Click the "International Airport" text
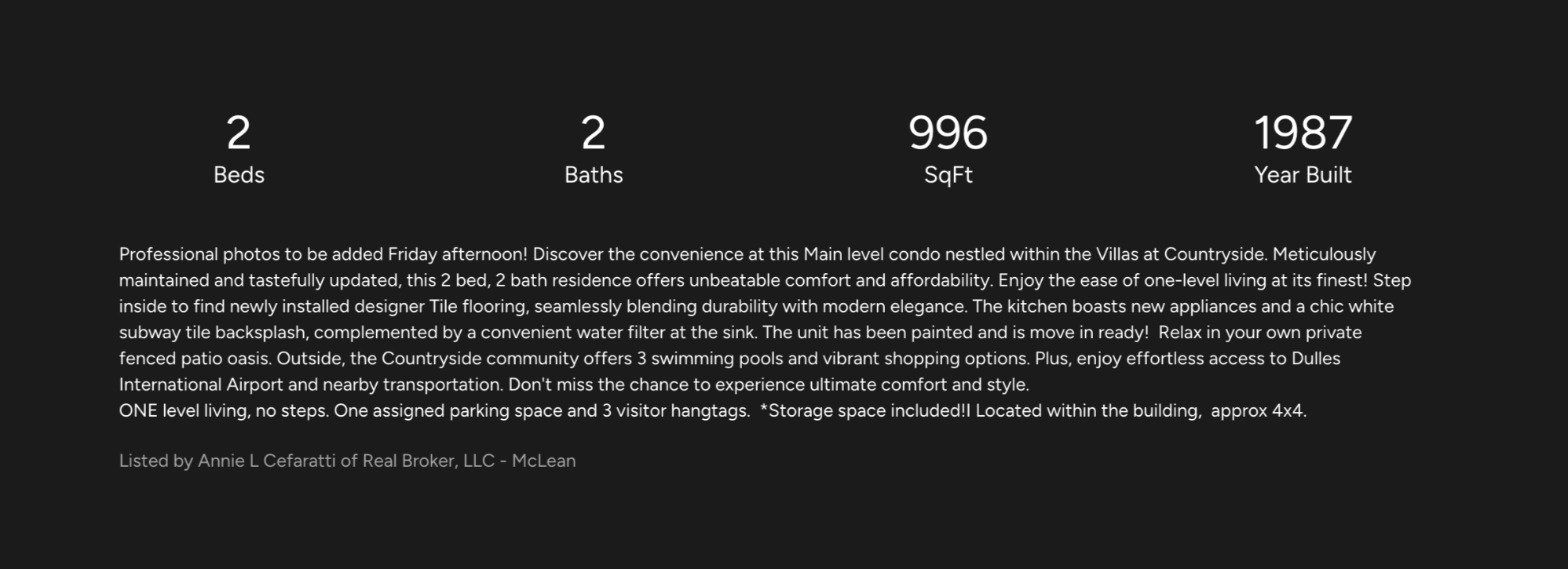 pos(200,385)
